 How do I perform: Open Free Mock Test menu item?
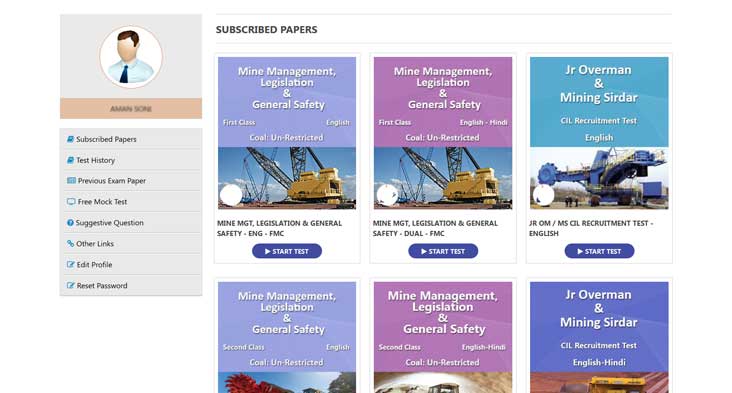[131, 202]
